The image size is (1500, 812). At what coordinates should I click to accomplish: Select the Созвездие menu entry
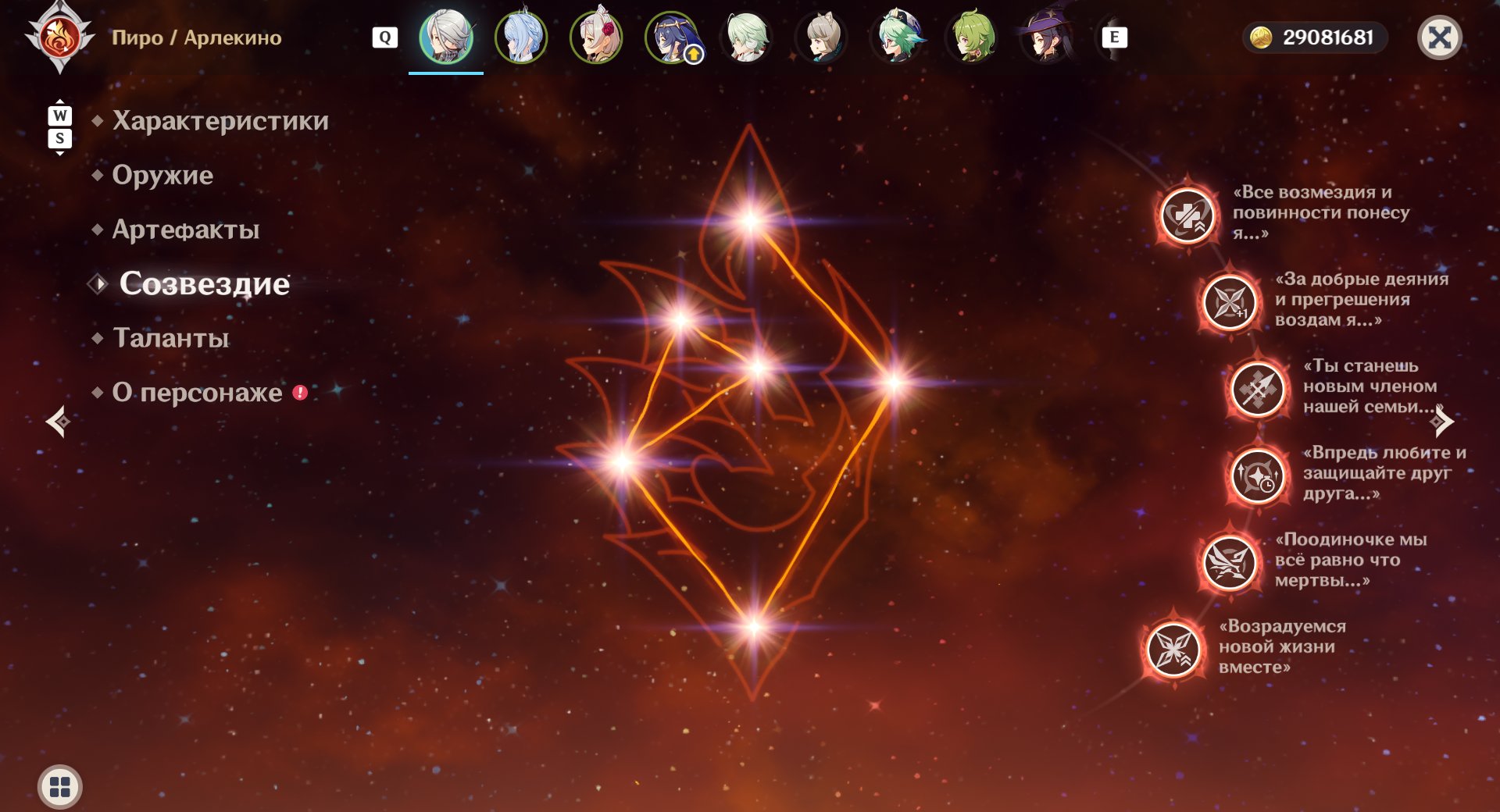(204, 283)
